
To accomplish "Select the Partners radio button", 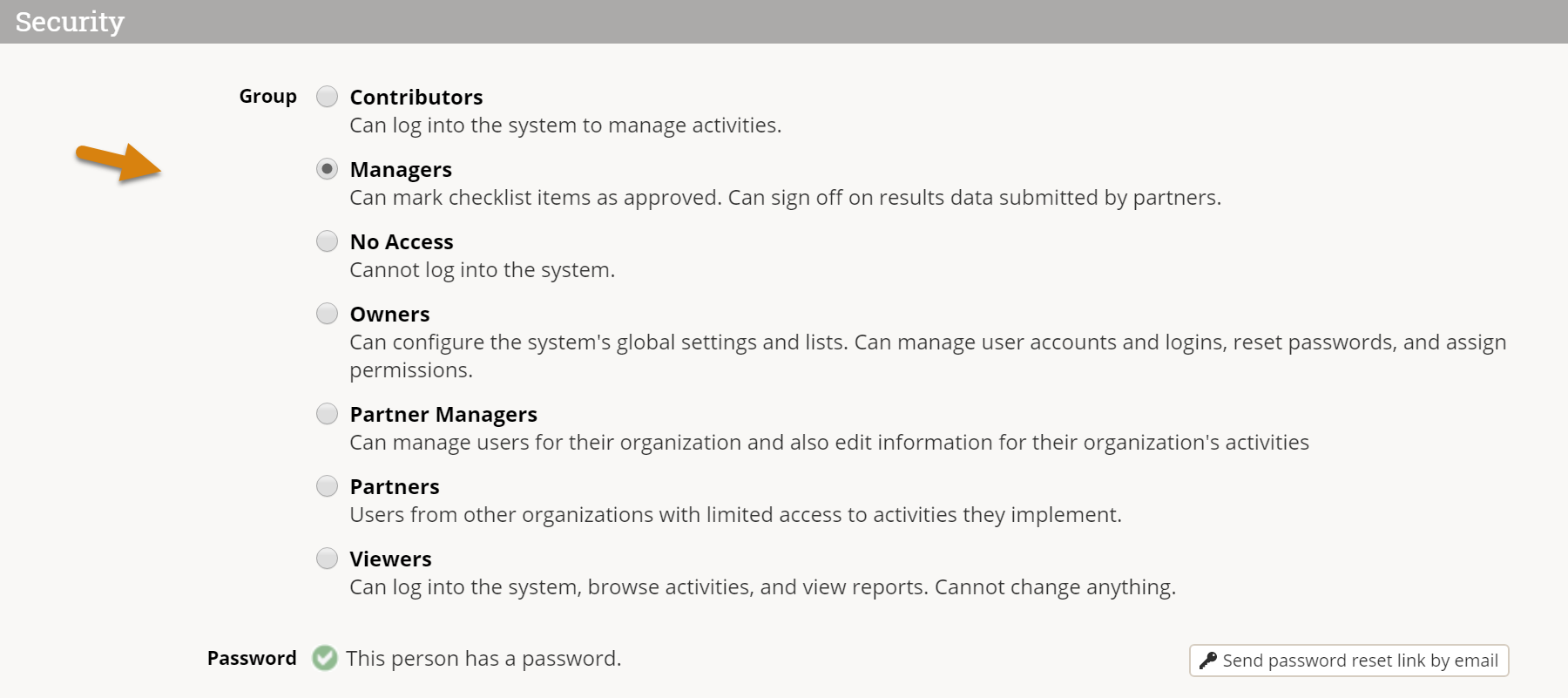I will [x=327, y=485].
